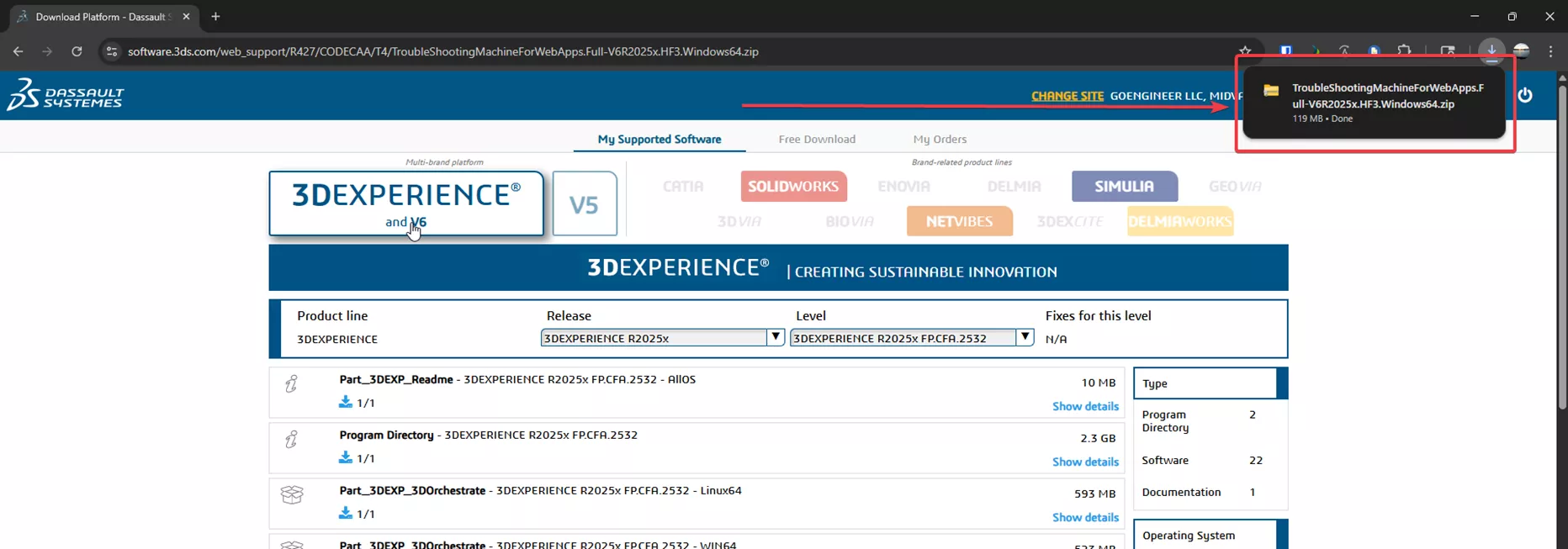The height and width of the screenshot is (549, 1568).
Task: Filter by Software type
Action: pos(1165,460)
